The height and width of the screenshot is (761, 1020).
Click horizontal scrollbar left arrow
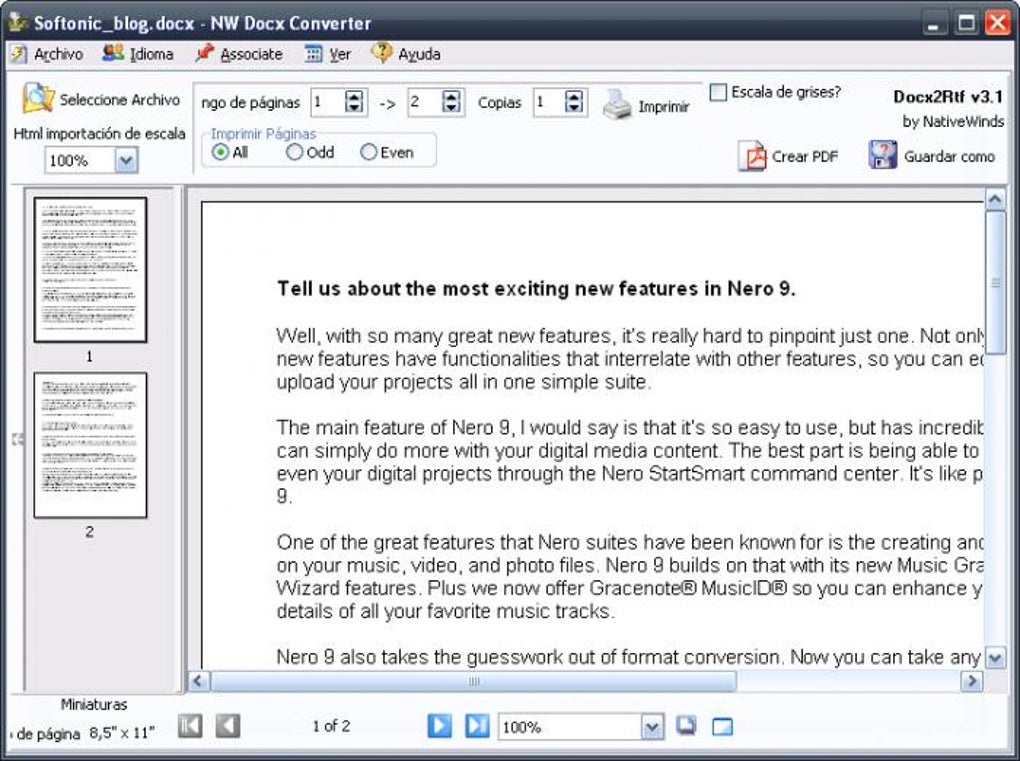pyautogui.click(x=198, y=681)
